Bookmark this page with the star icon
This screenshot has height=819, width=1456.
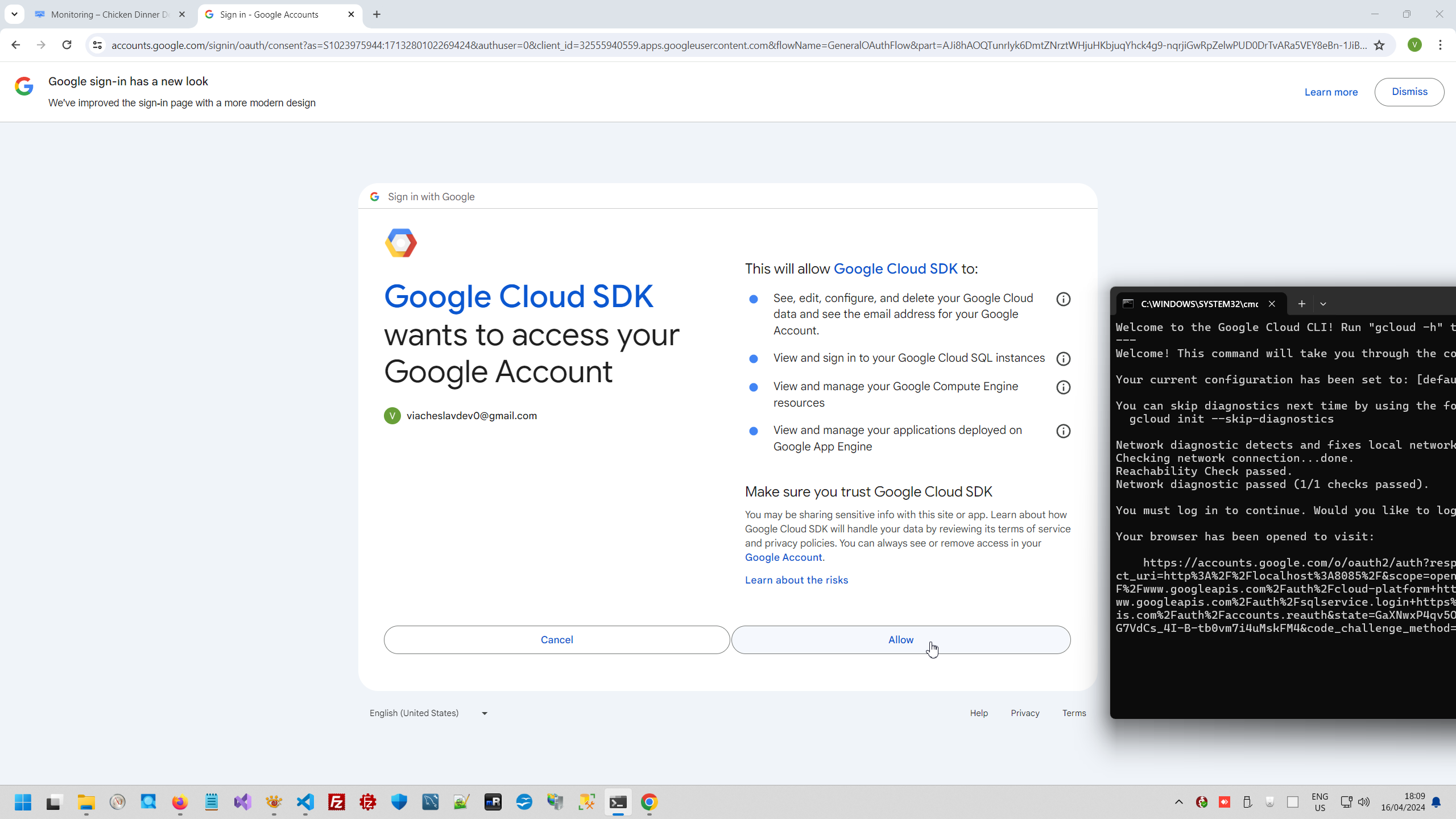pyautogui.click(x=1379, y=45)
